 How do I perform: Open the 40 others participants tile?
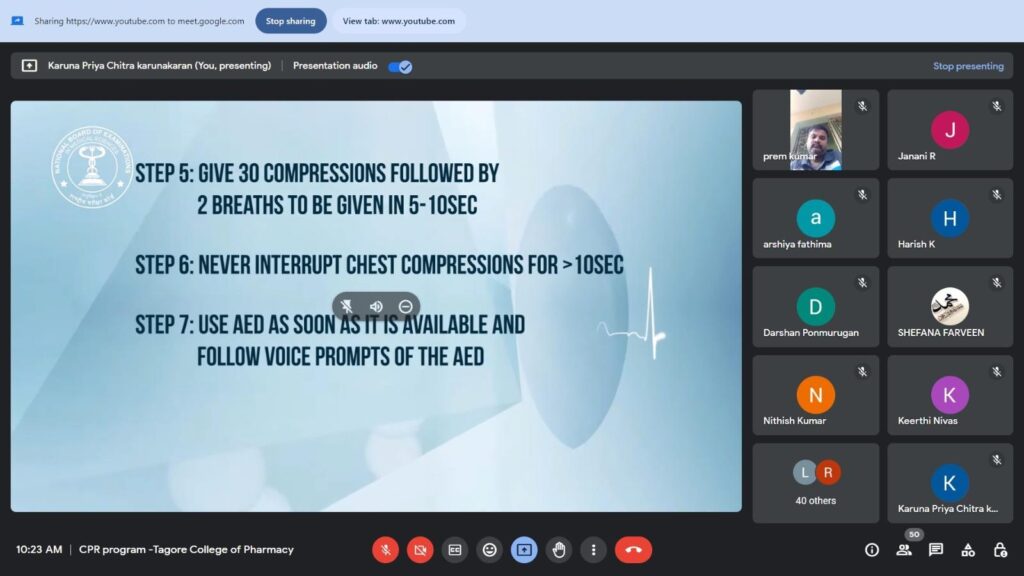point(816,483)
